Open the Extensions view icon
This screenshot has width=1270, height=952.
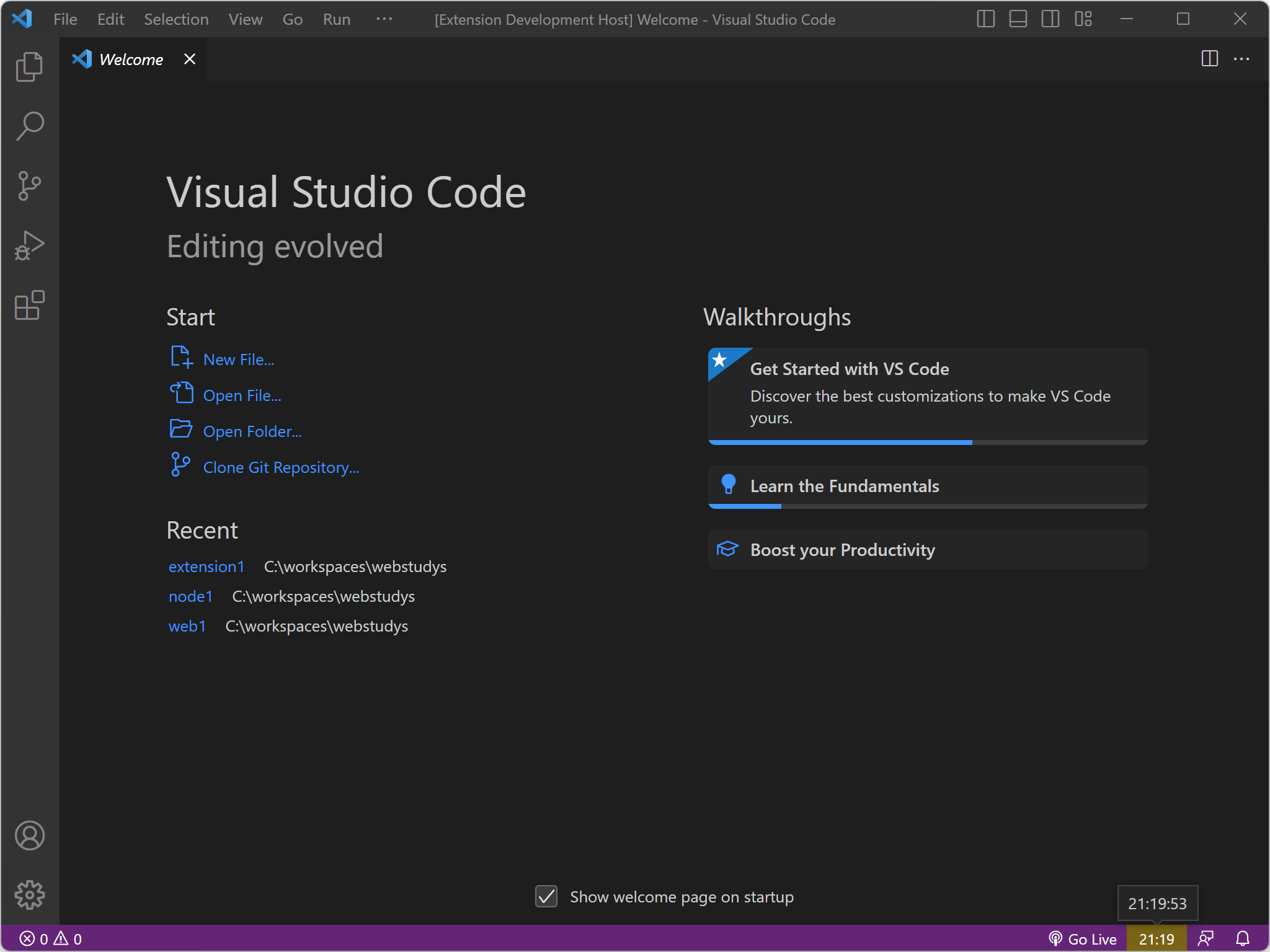(29, 305)
